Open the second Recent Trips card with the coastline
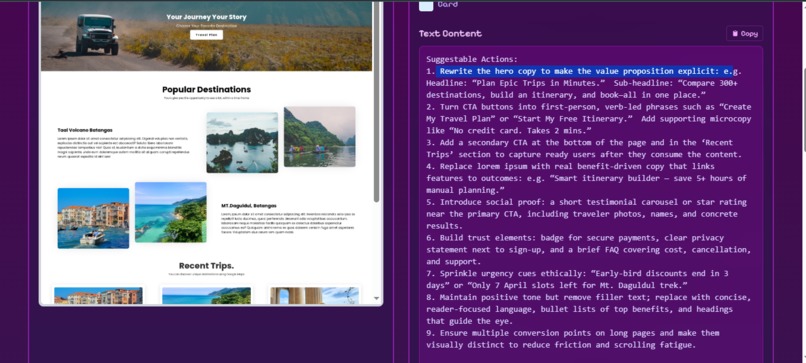 pyautogui.click(x=206, y=295)
